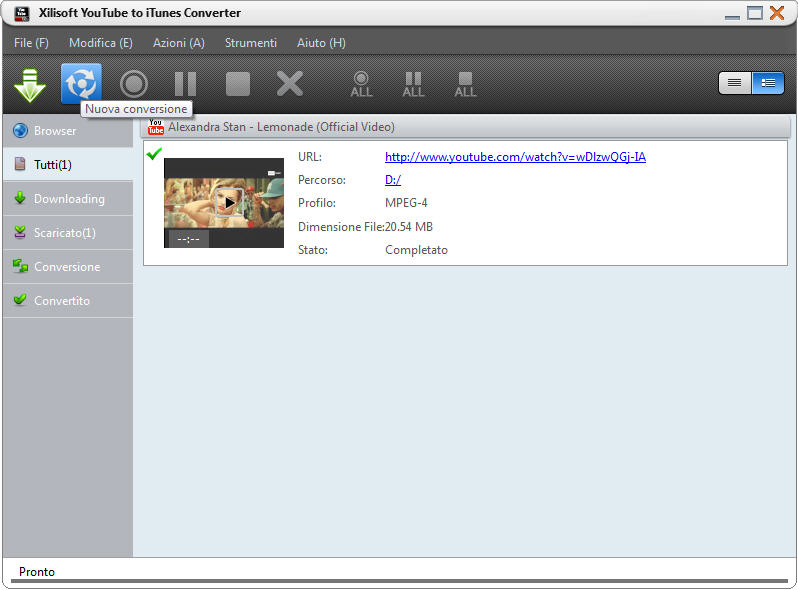The image size is (798, 590).
Task: Show the Scaricato(1) sidebar list
Action: tap(68, 233)
